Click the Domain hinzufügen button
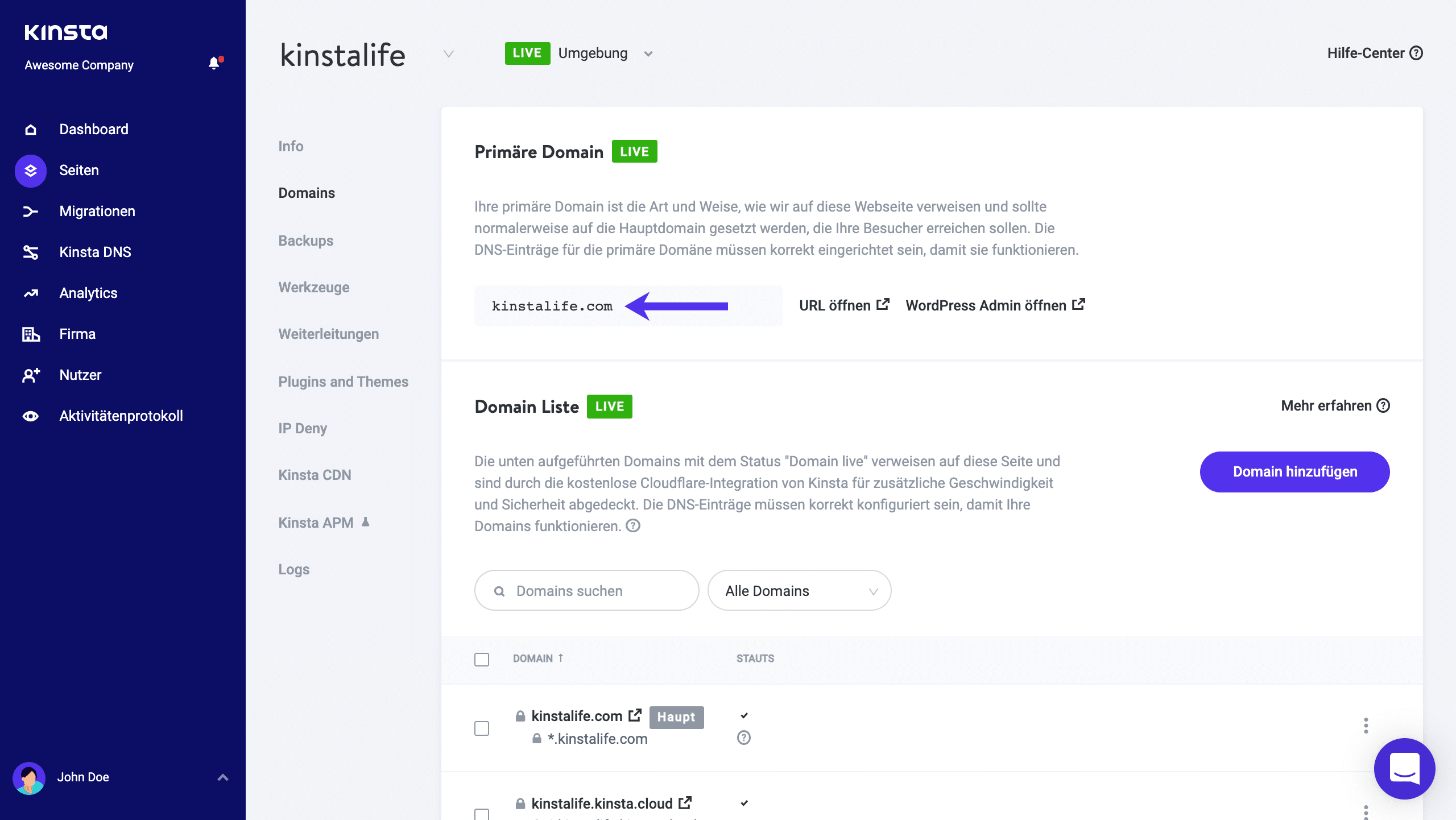This screenshot has height=820, width=1456. (x=1294, y=471)
